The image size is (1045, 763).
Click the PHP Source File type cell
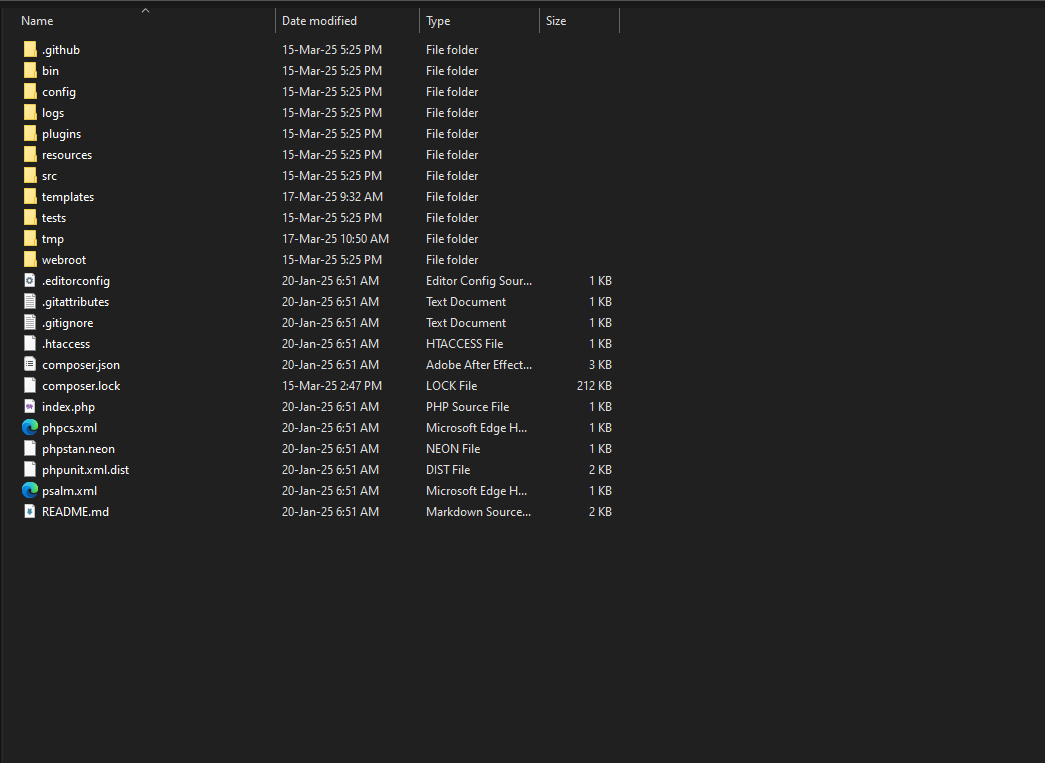click(x=467, y=406)
